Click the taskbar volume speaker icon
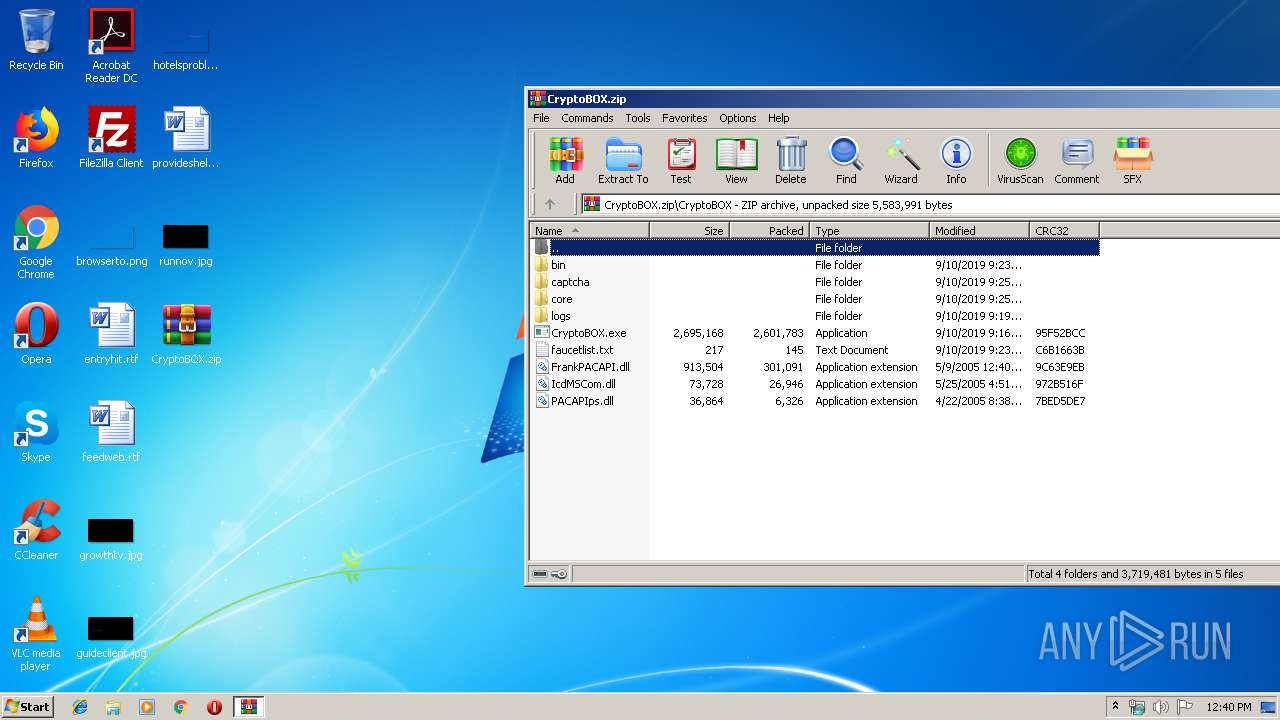The height and width of the screenshot is (720, 1280). point(1161,707)
